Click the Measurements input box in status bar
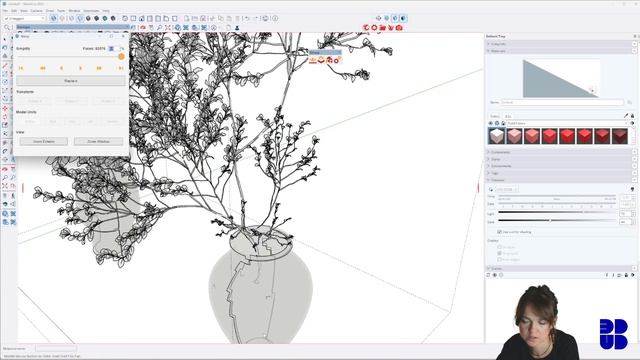The height and width of the screenshot is (360, 640). point(56,349)
